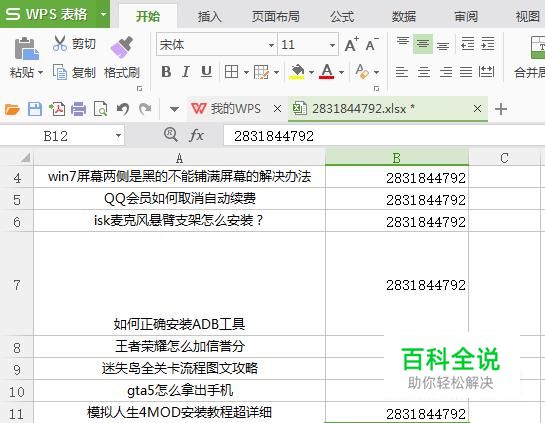Add a new document tab with plus
The width and height of the screenshot is (545, 423).
501,109
